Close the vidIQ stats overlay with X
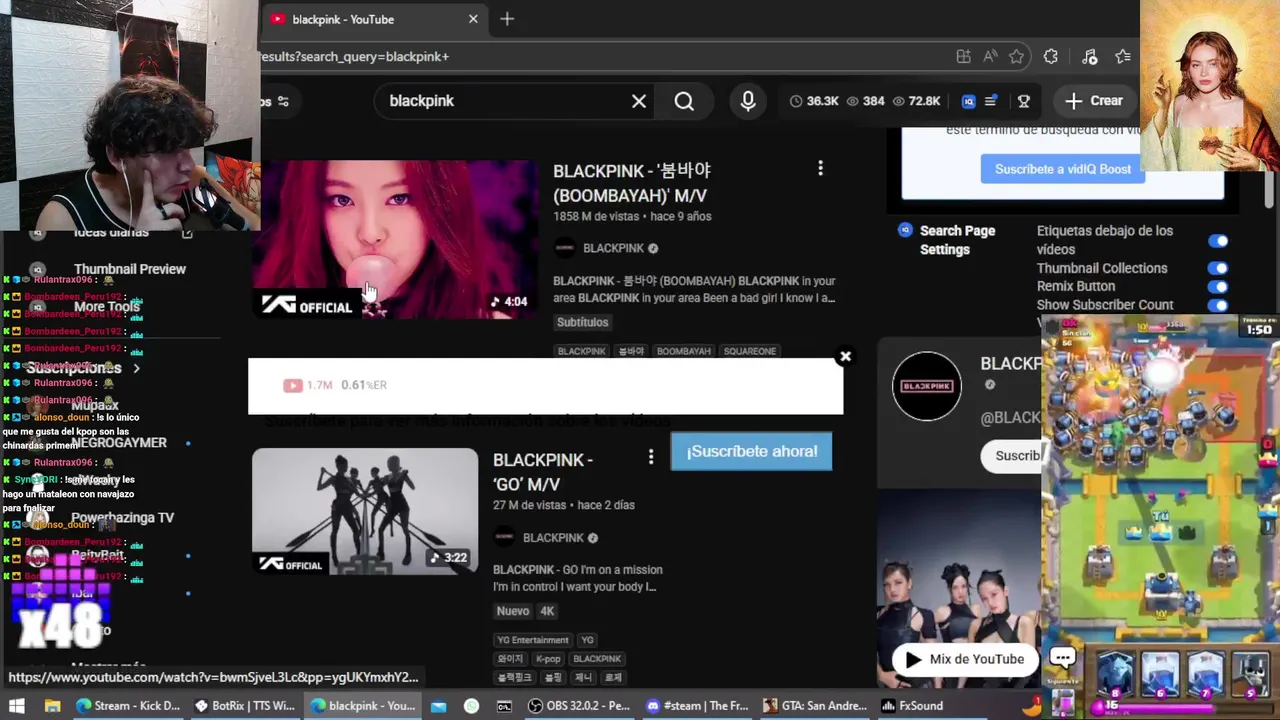Image resolution: width=1280 pixels, height=720 pixels. (x=845, y=356)
